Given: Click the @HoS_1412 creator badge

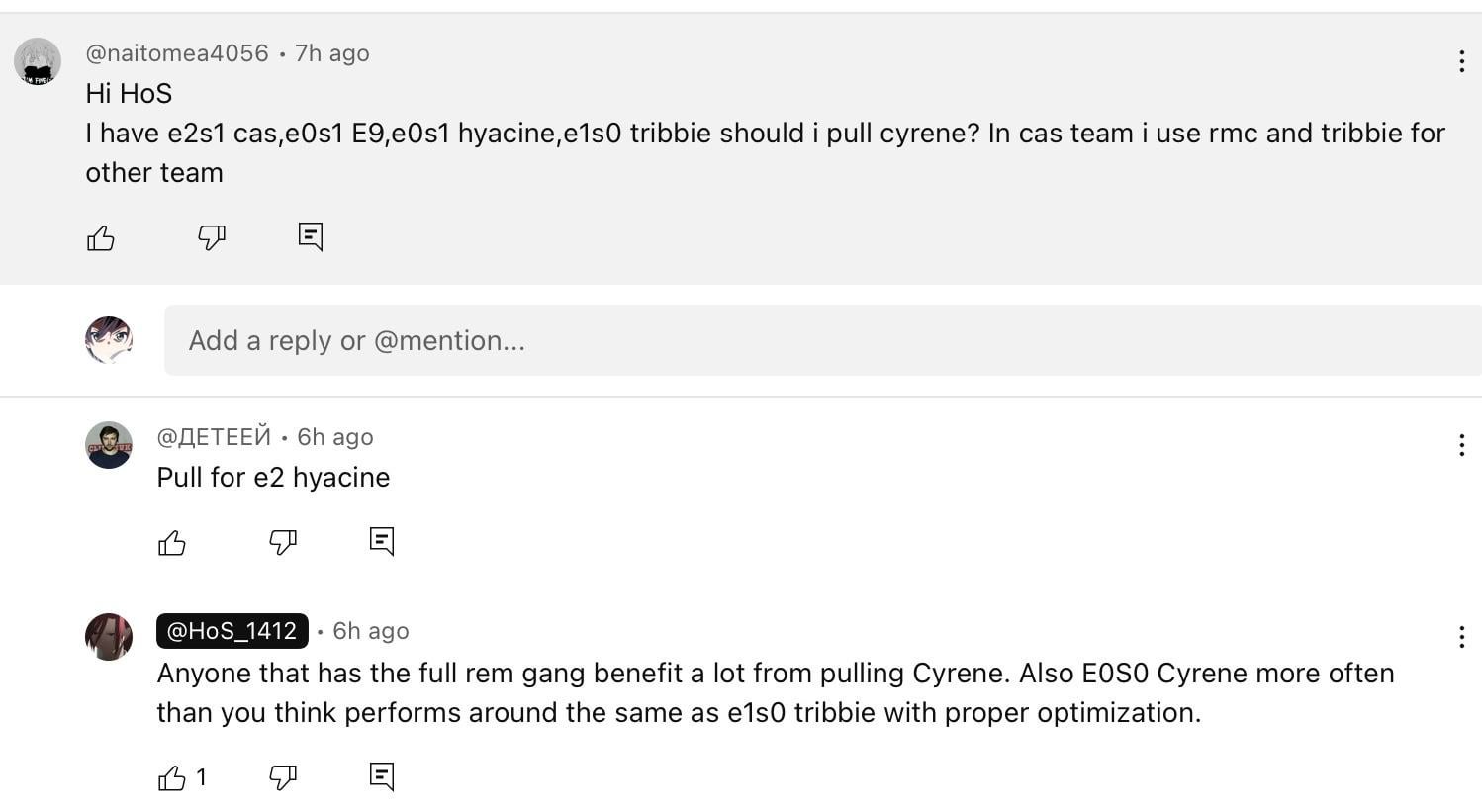Looking at the screenshot, I should pos(232,631).
